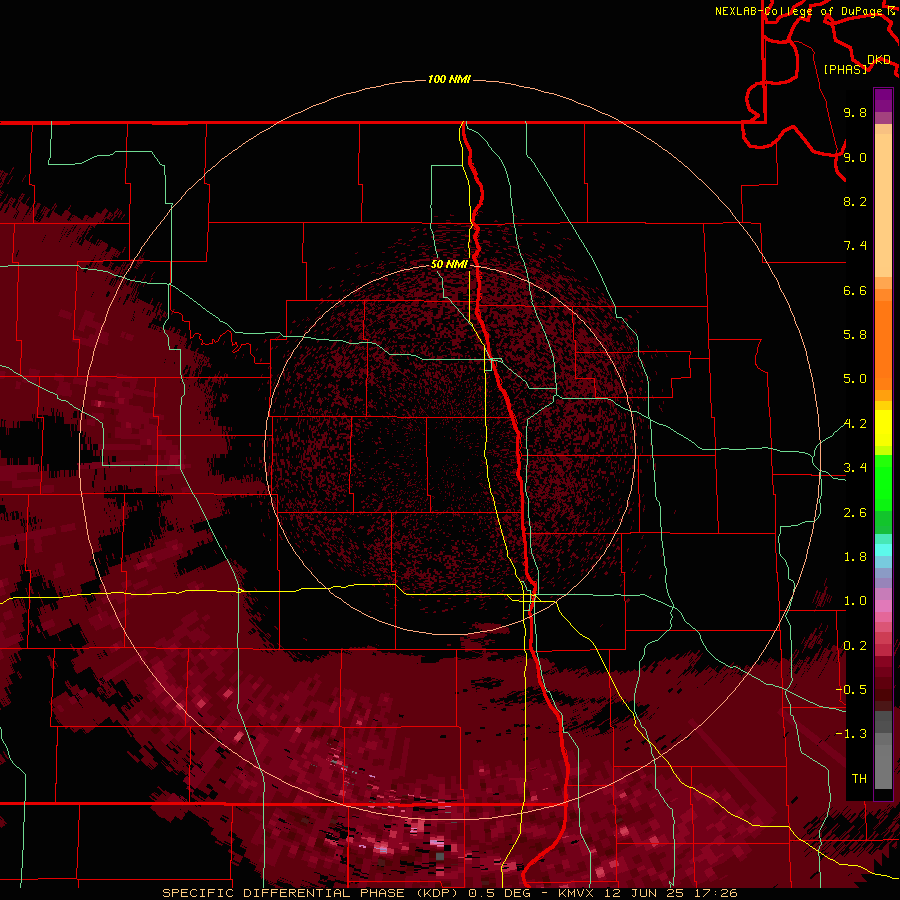This screenshot has width=900, height=900.
Task: Pick the bright green segment of the color bar
Action: [883, 483]
